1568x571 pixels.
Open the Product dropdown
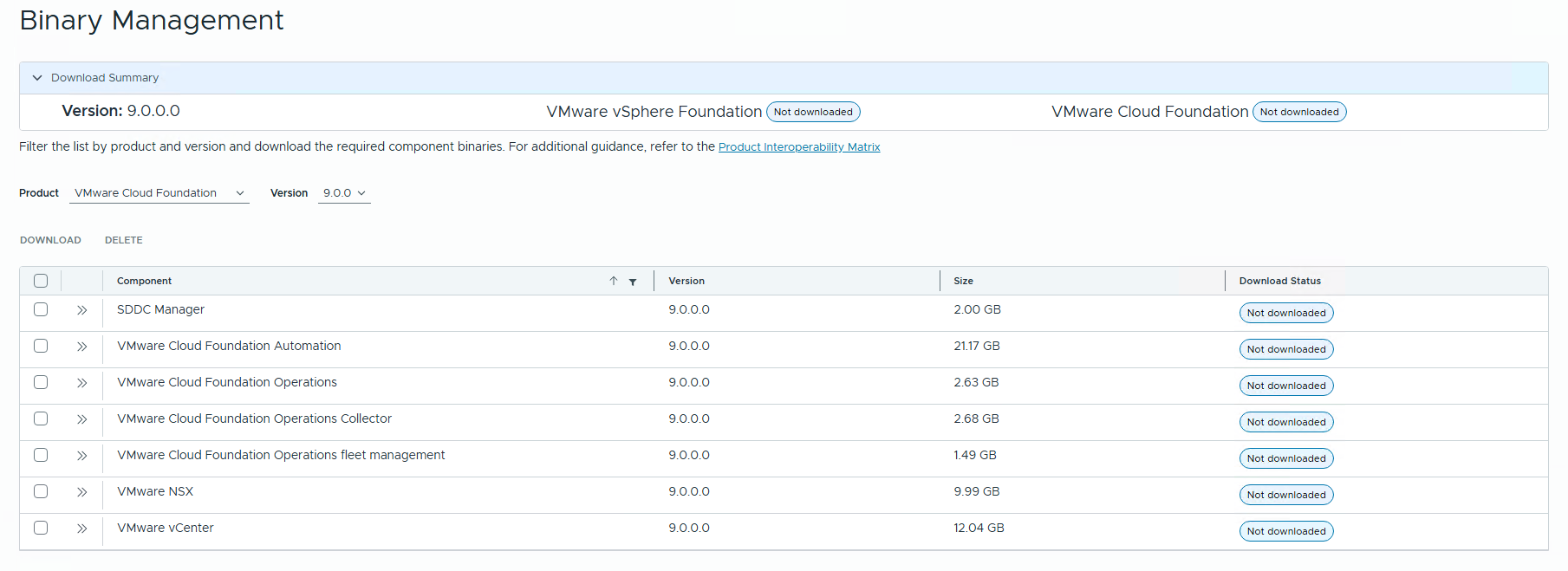click(x=159, y=193)
